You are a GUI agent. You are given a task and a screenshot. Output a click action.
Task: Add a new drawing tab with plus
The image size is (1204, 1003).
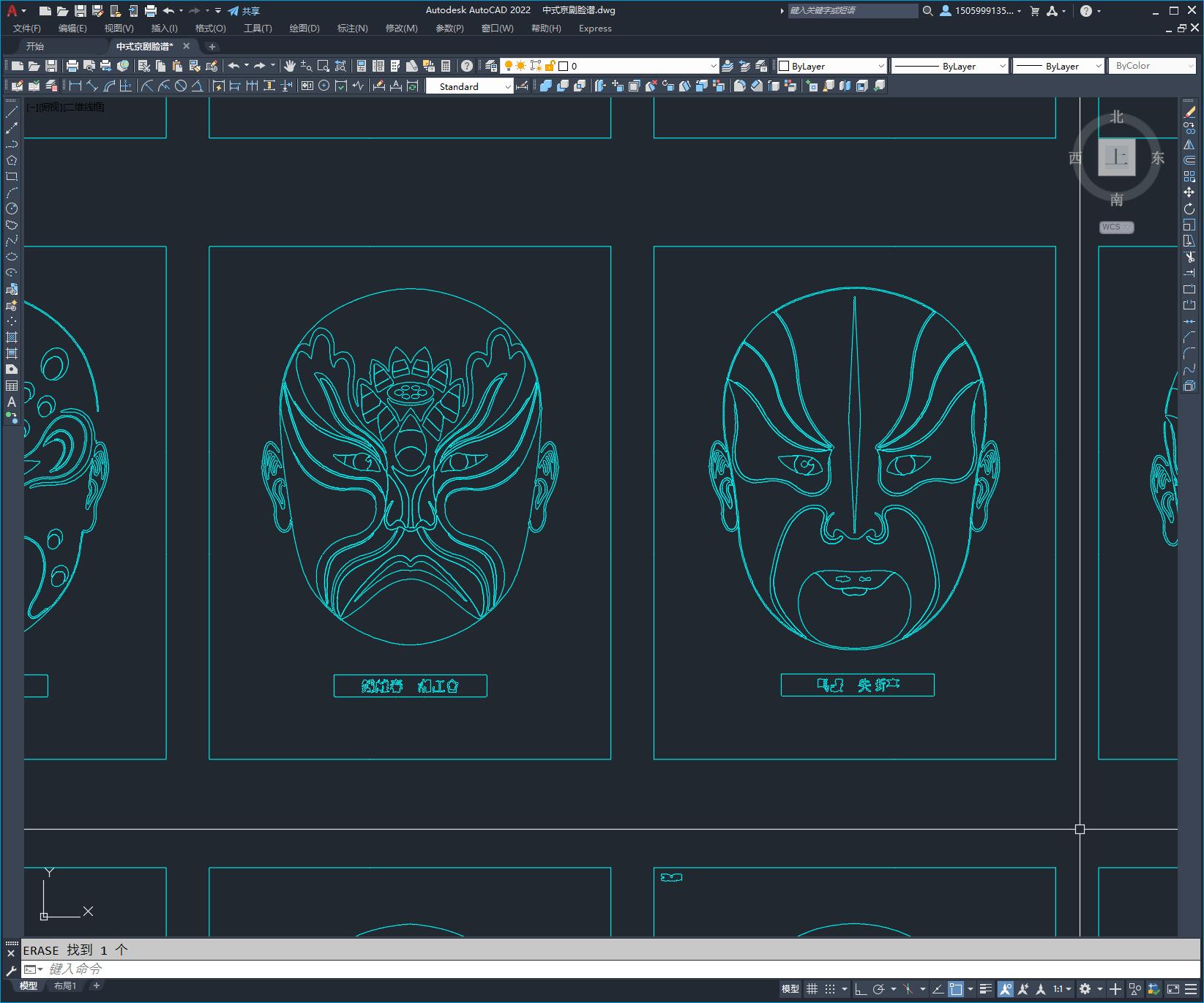pos(212,46)
